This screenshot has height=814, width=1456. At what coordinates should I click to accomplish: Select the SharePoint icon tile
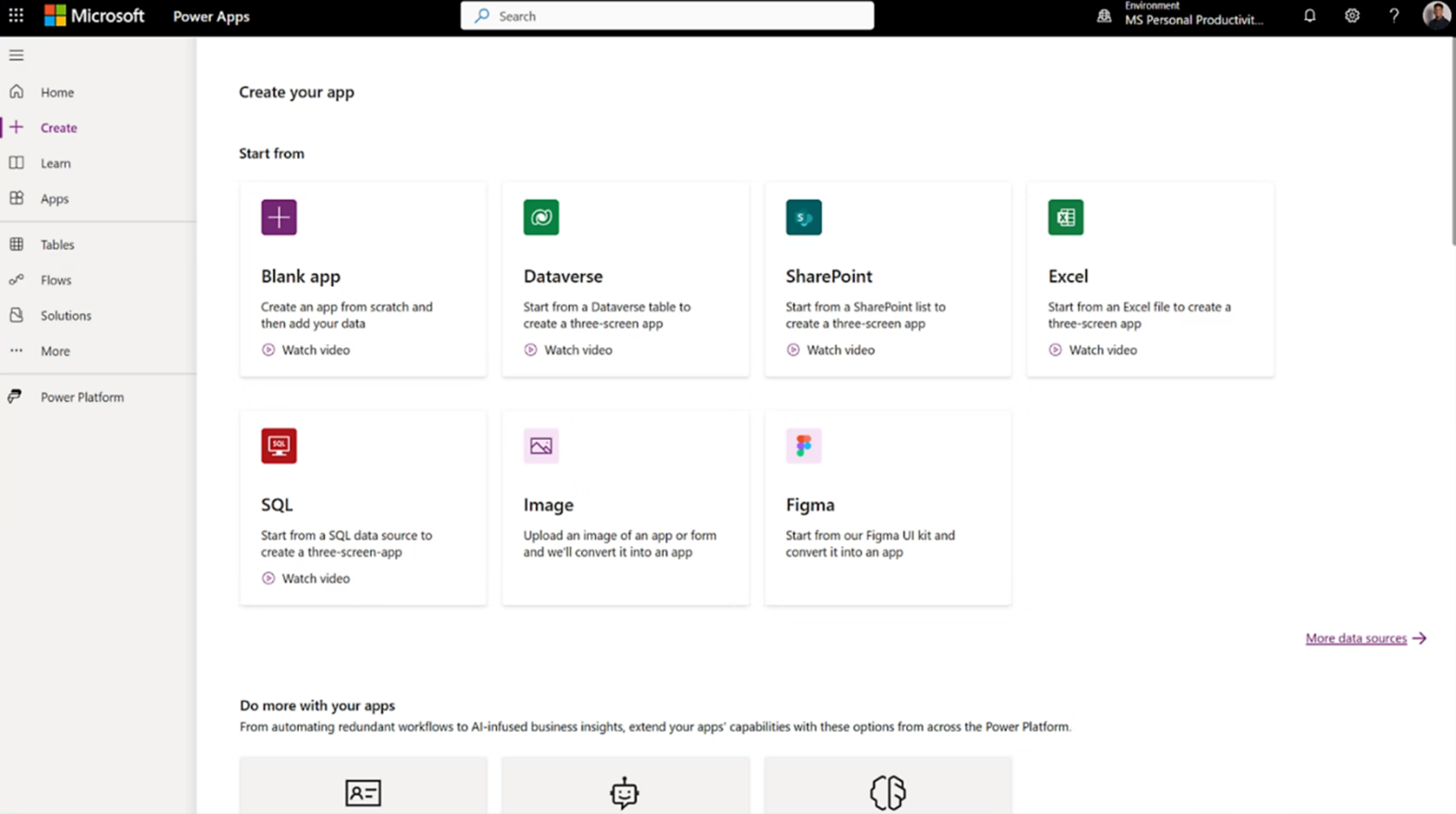point(803,217)
